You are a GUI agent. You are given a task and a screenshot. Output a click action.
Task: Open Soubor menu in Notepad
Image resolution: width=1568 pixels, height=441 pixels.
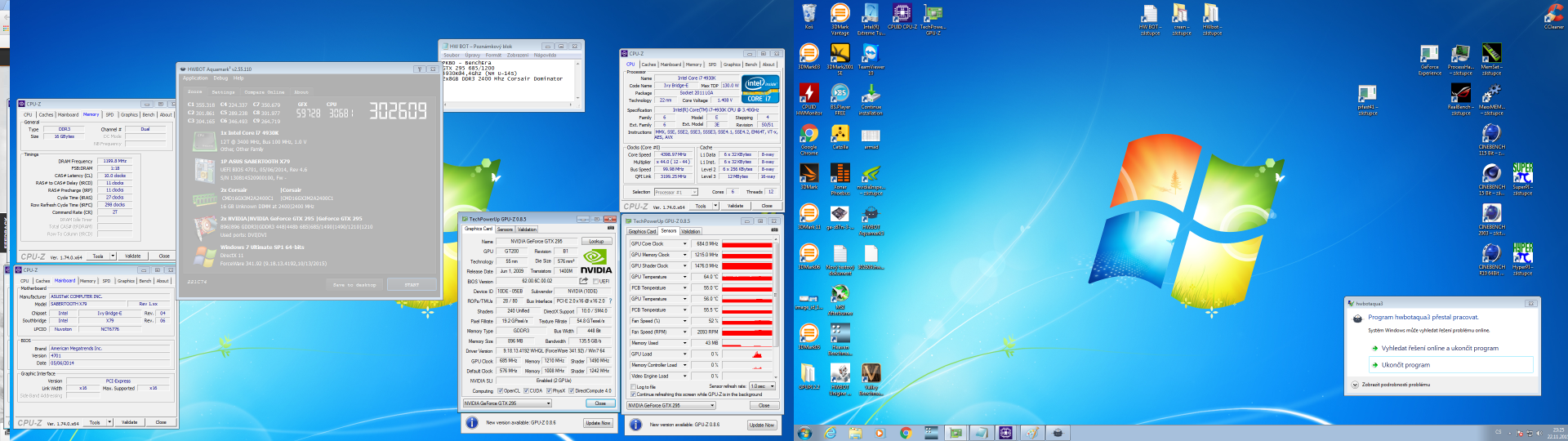452,56
